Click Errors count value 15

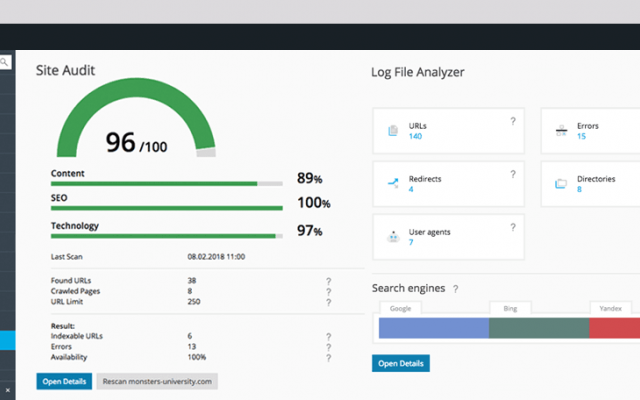tap(581, 136)
